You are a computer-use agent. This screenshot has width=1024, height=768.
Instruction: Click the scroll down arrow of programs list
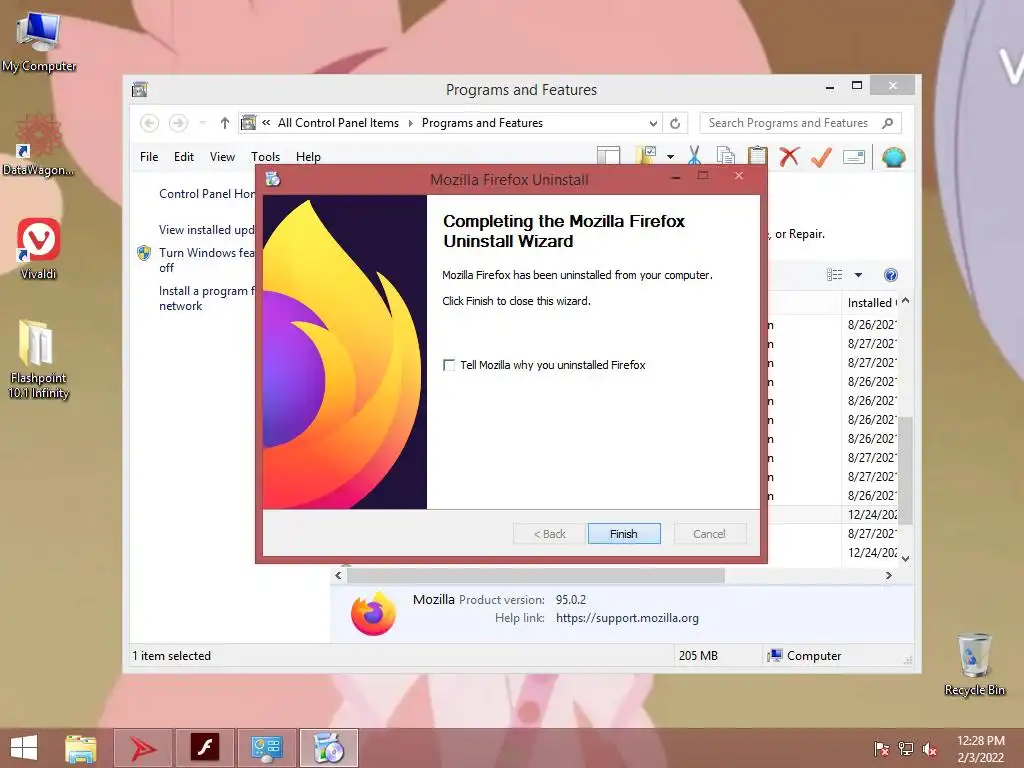905,558
